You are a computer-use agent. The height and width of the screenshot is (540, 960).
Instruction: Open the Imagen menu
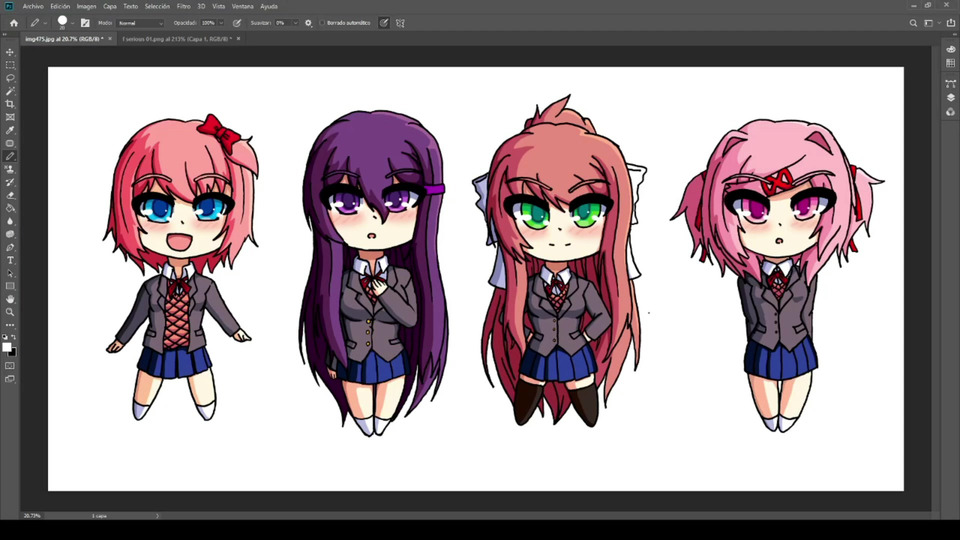86,6
